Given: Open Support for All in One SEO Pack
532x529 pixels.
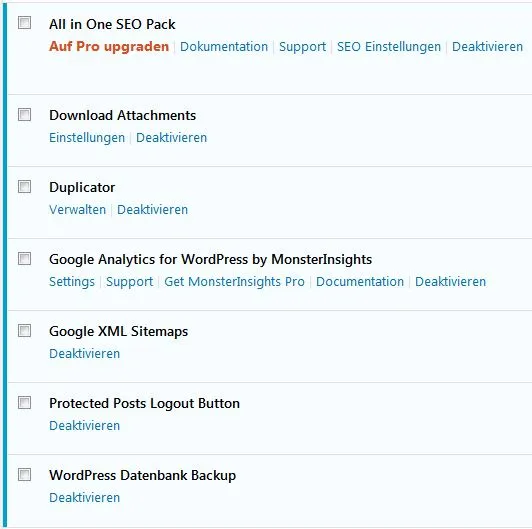Looking at the screenshot, I should coord(302,47).
